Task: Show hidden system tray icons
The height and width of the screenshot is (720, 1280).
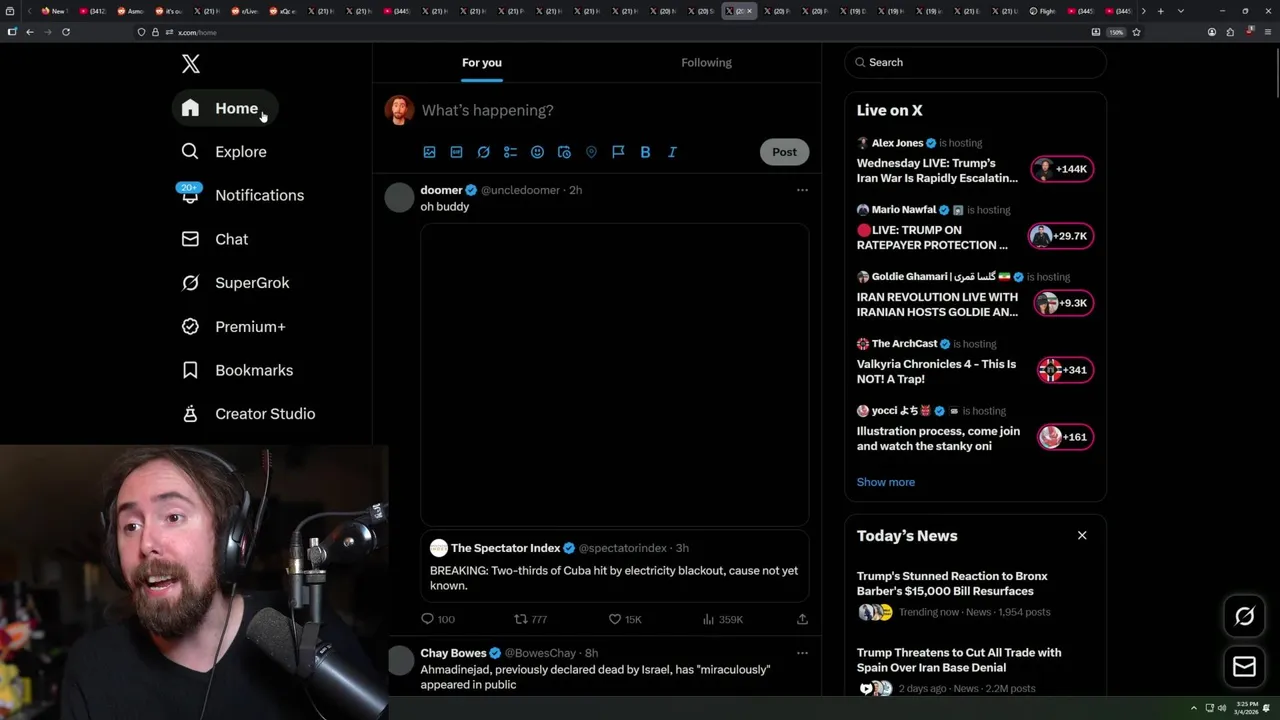Action: (1193, 708)
